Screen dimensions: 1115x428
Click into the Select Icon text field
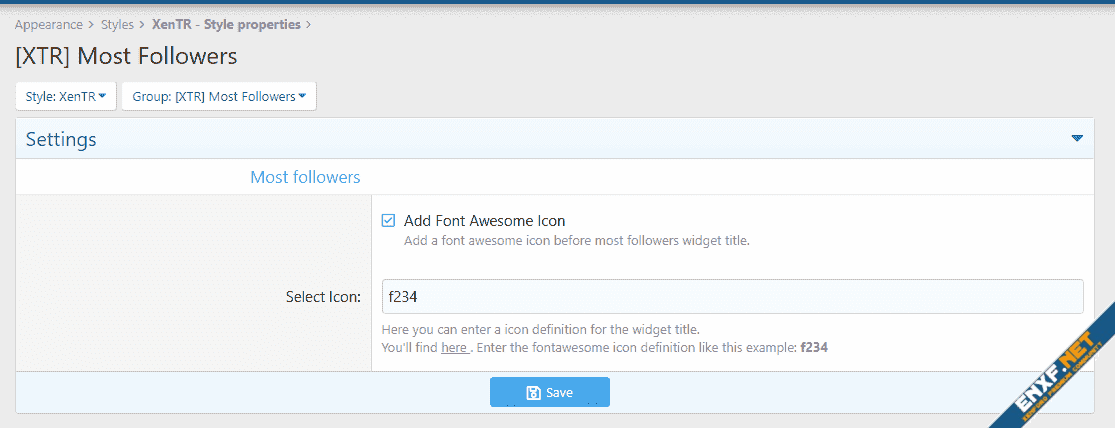click(732, 297)
